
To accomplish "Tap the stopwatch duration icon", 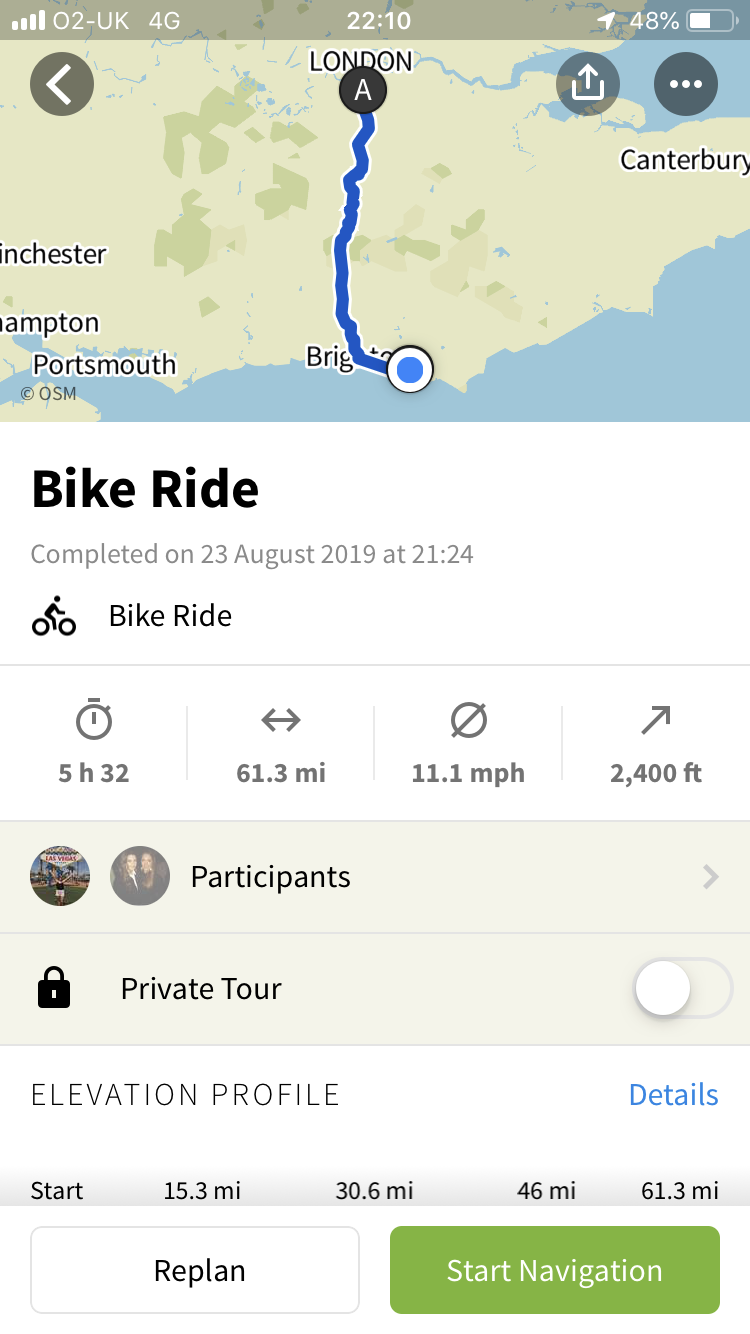I will pos(94,720).
